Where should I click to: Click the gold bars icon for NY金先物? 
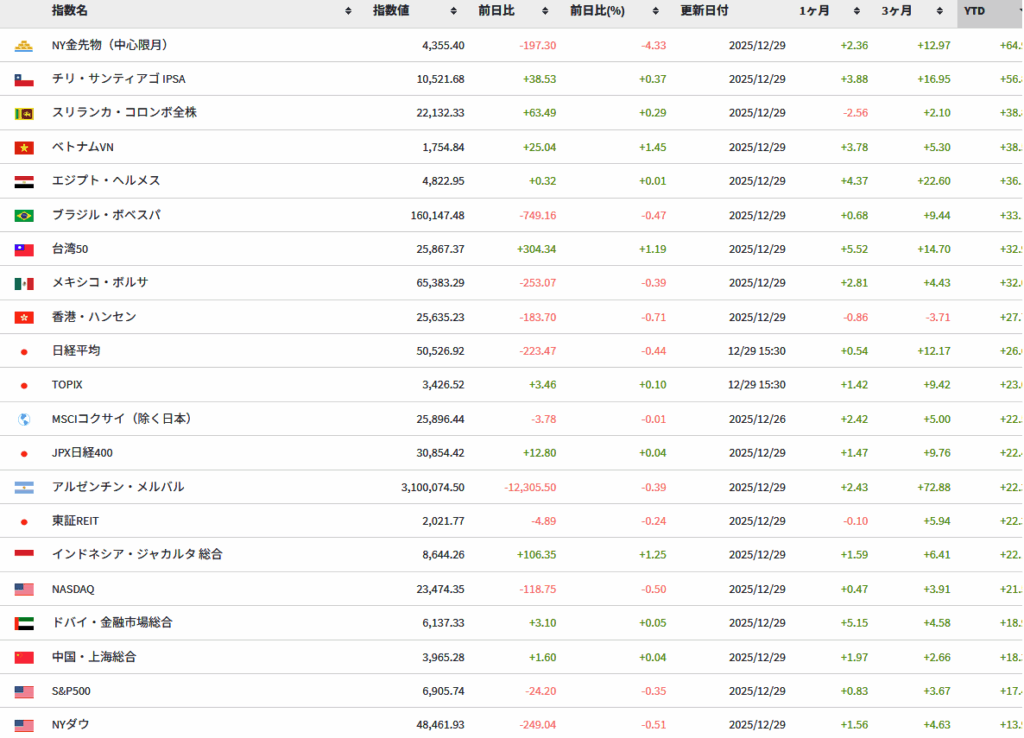(24, 46)
